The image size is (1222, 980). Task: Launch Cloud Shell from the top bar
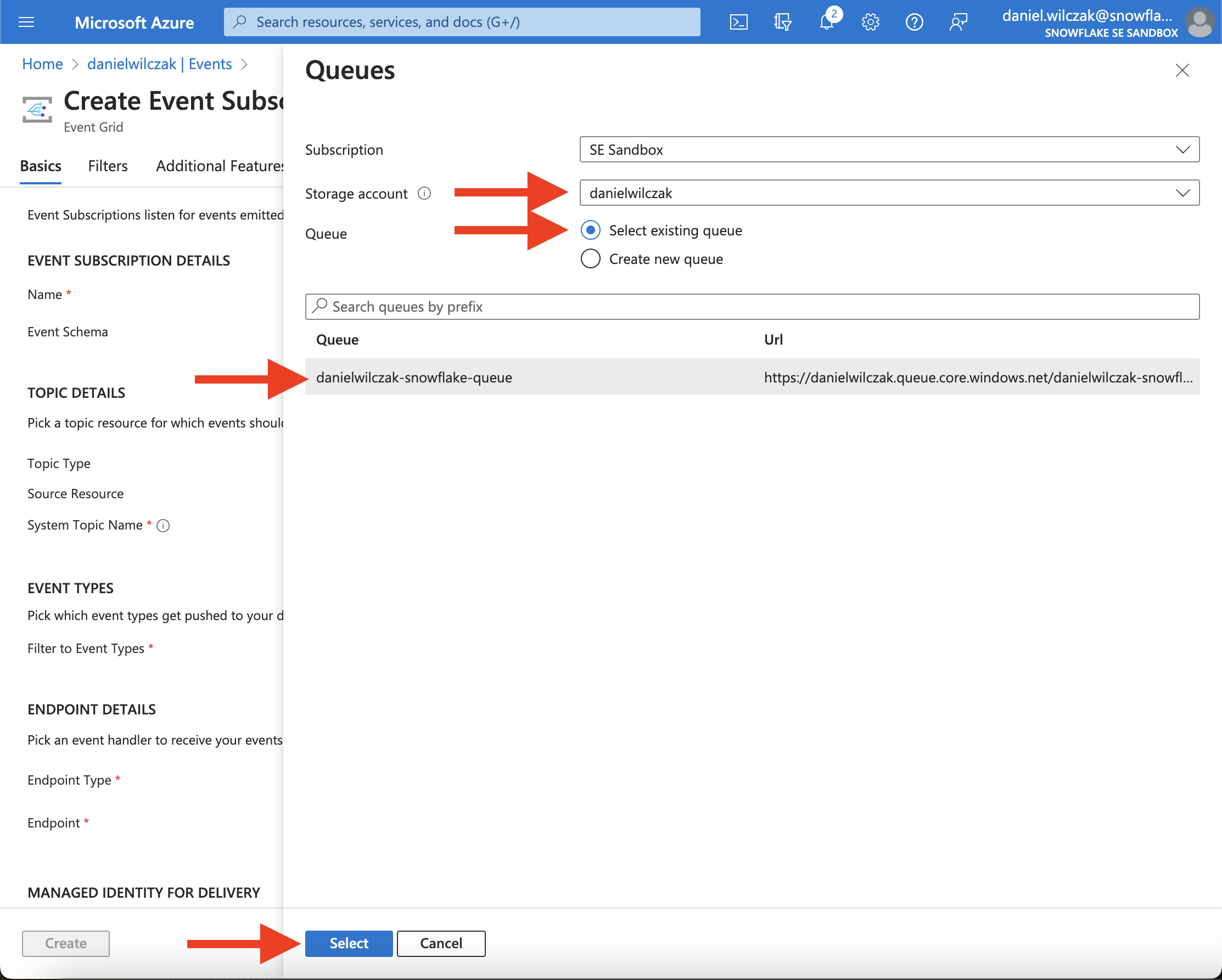[738, 22]
